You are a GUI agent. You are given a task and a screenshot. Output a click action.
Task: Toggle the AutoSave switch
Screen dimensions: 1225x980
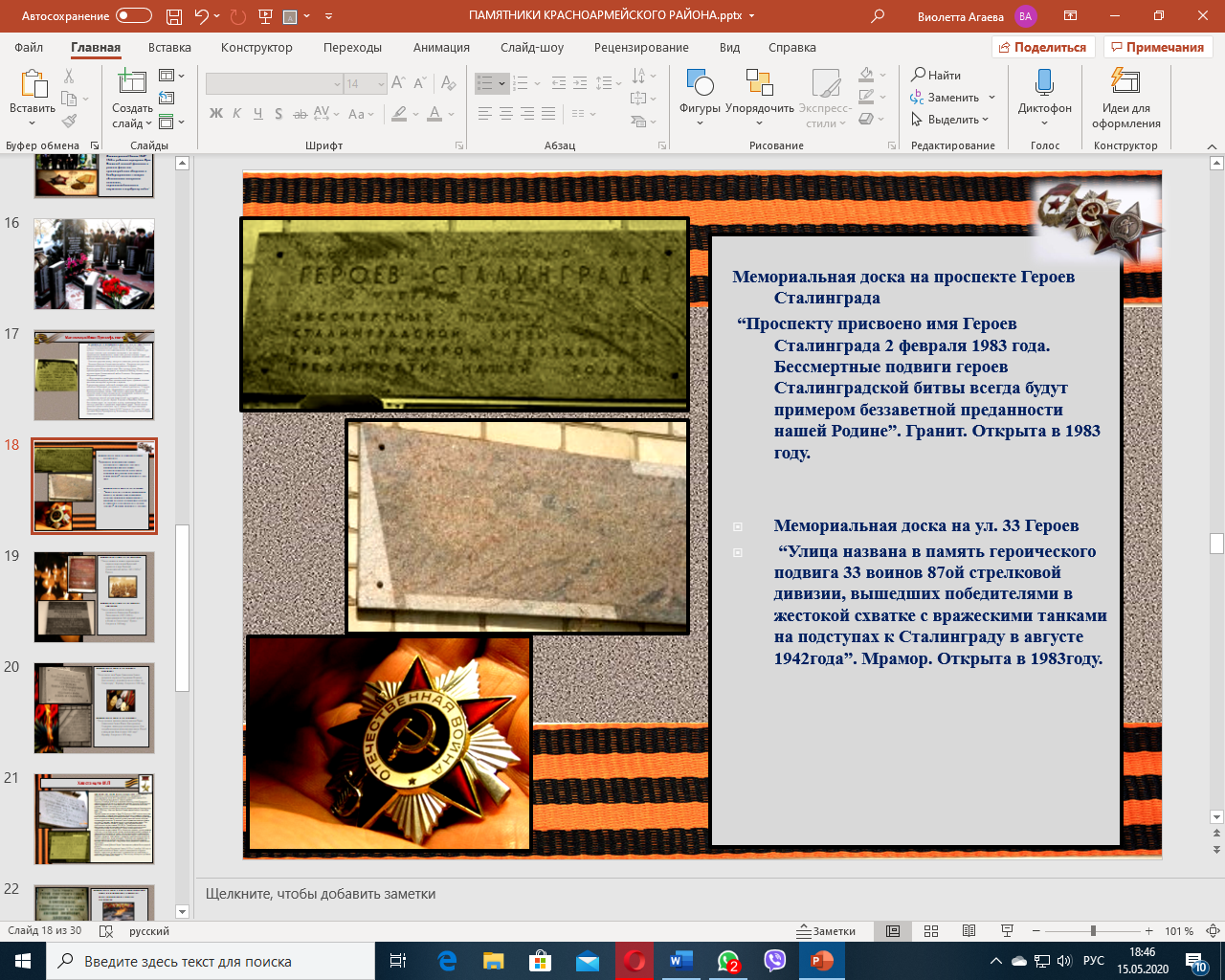133,16
